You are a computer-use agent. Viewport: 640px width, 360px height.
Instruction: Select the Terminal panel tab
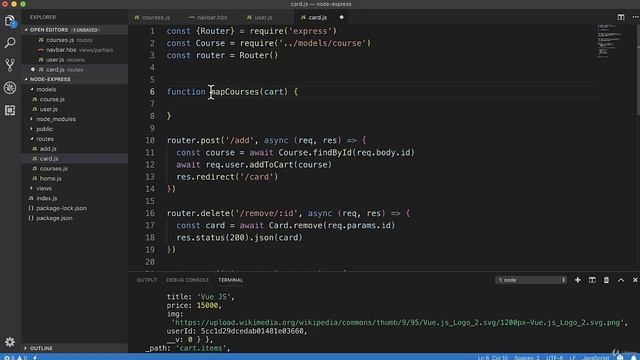231,280
